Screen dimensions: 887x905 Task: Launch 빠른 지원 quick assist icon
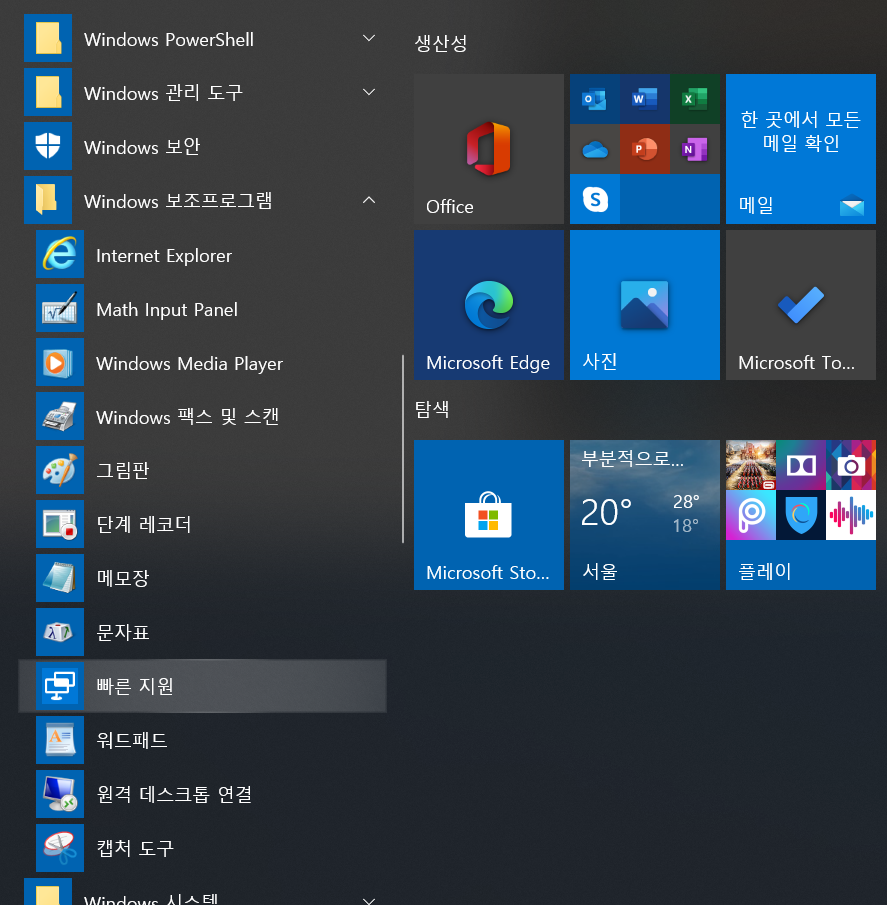point(59,686)
